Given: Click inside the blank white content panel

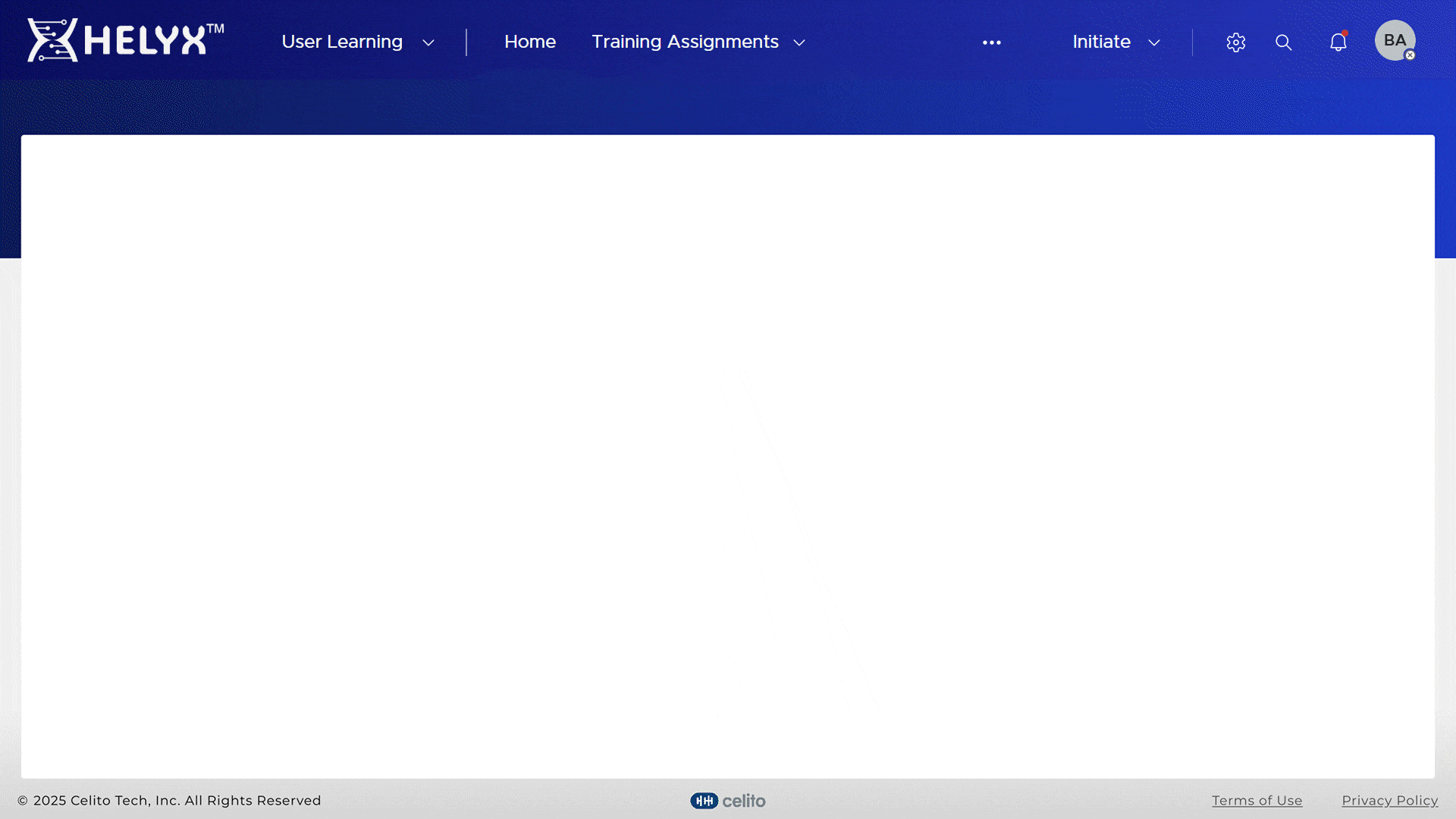Looking at the screenshot, I should point(728,455).
